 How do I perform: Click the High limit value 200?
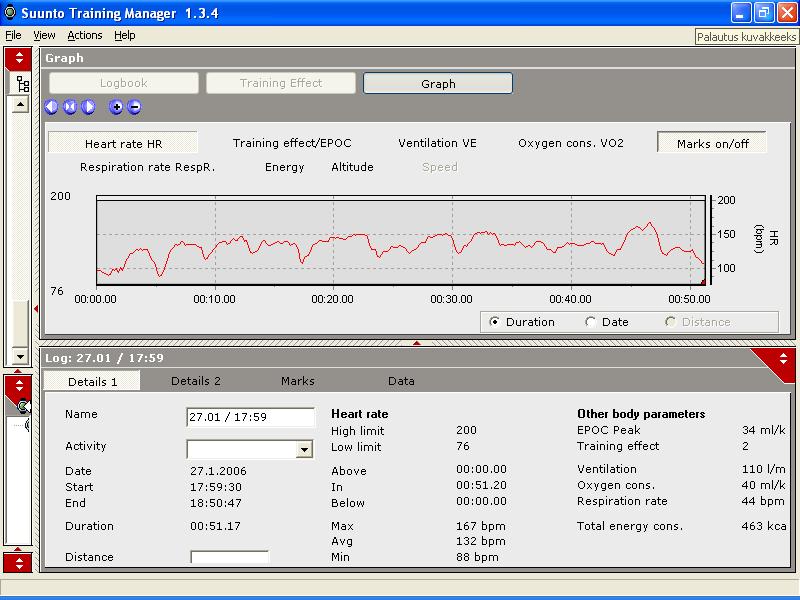(466, 430)
